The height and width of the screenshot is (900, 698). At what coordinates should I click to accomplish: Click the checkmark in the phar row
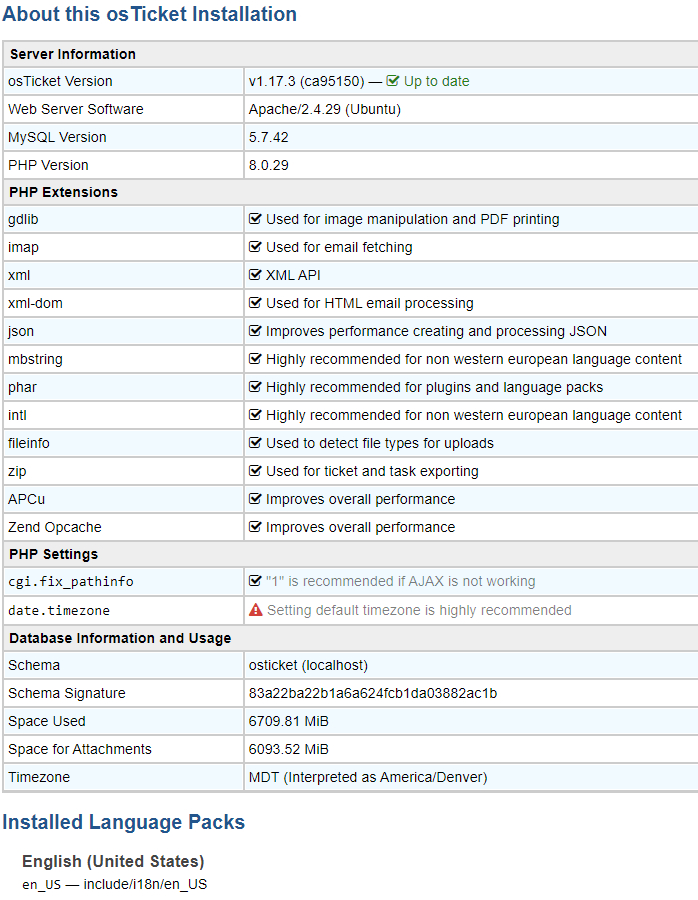(x=256, y=387)
